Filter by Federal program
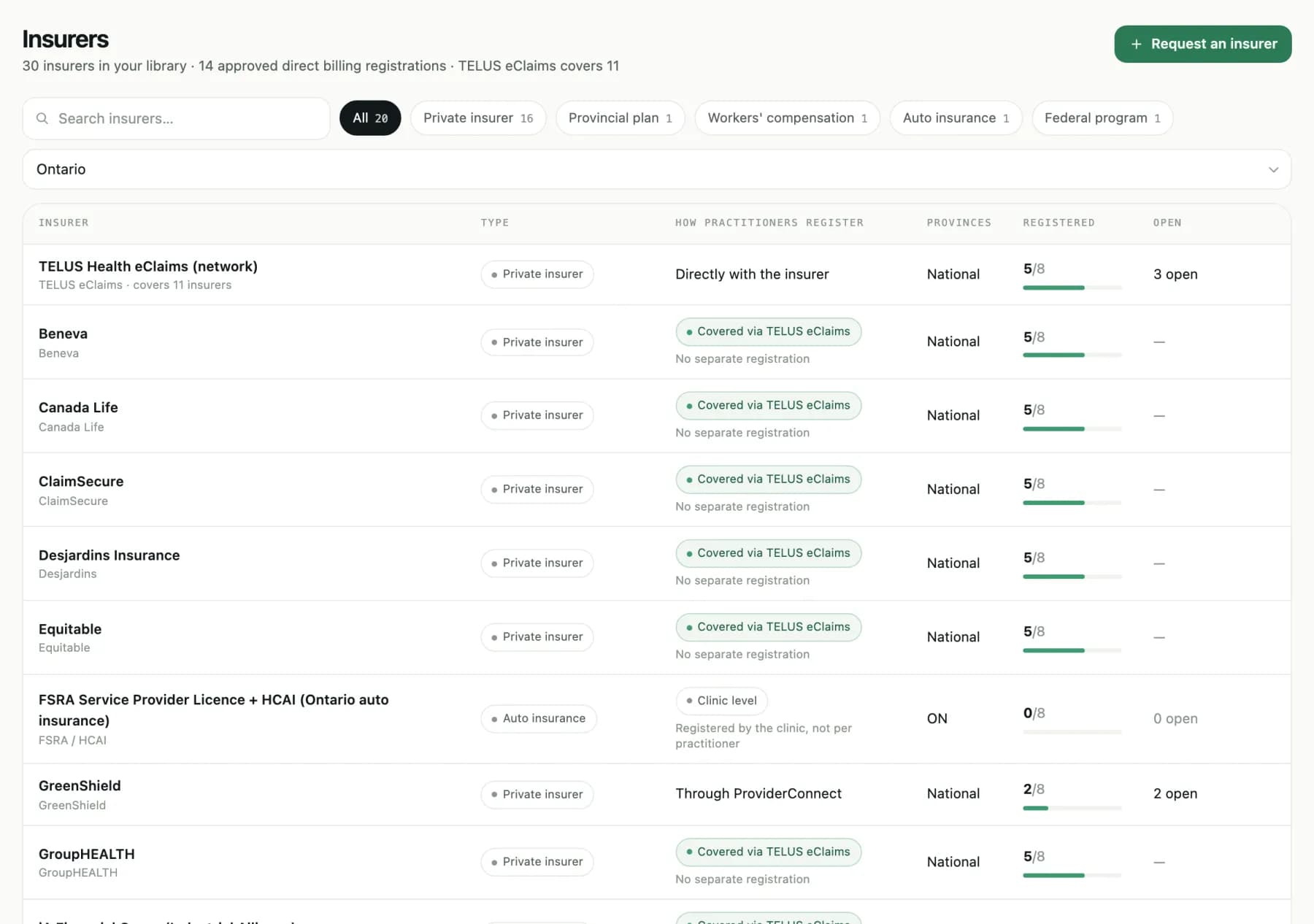Viewport: 1314px width, 924px height. click(1102, 118)
